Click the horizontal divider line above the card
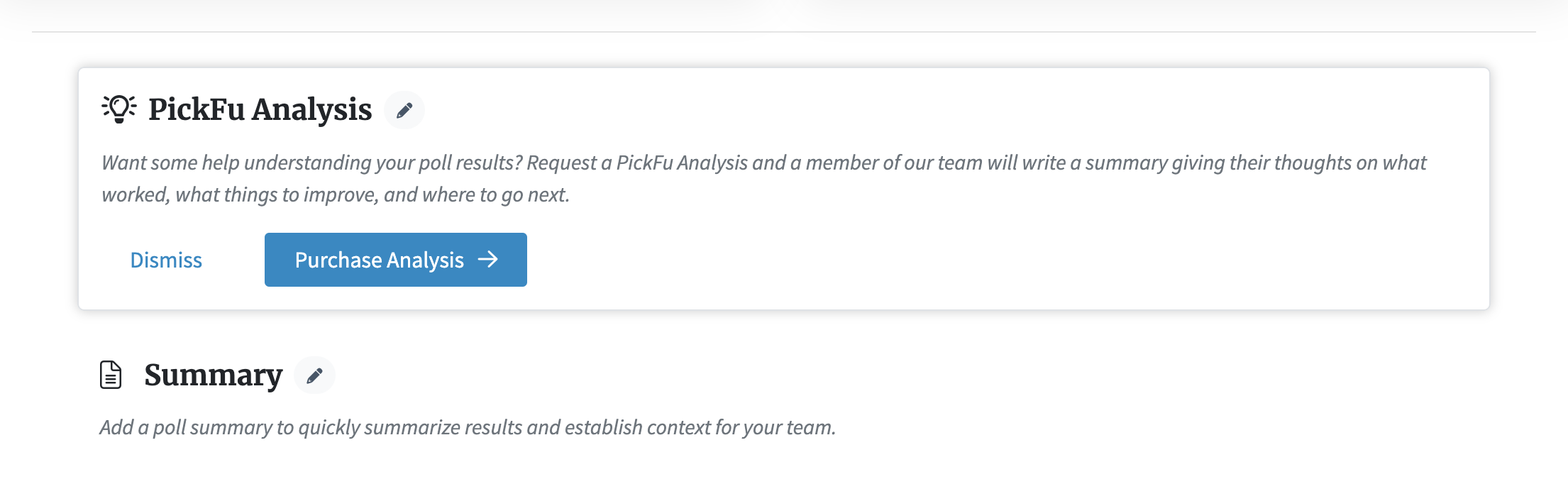Viewport: 1568px width, 484px height. coord(784,32)
